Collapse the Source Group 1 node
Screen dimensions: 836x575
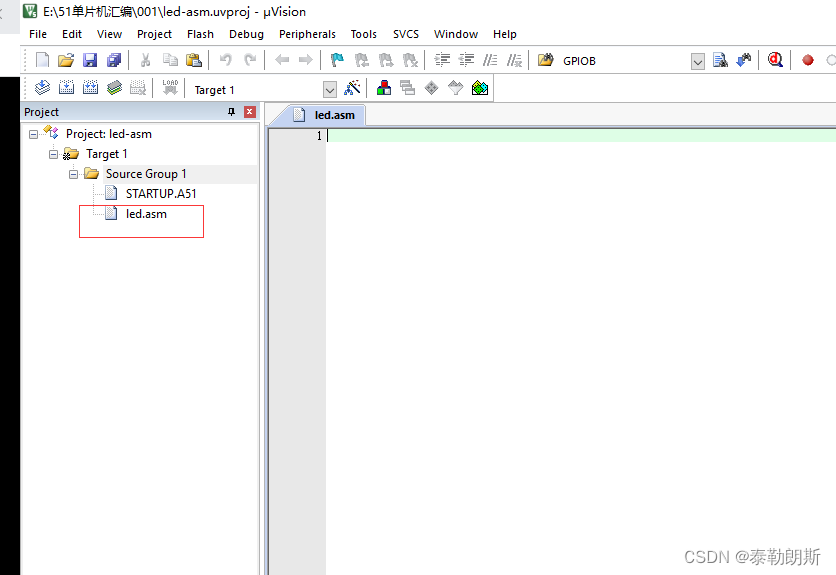74,174
